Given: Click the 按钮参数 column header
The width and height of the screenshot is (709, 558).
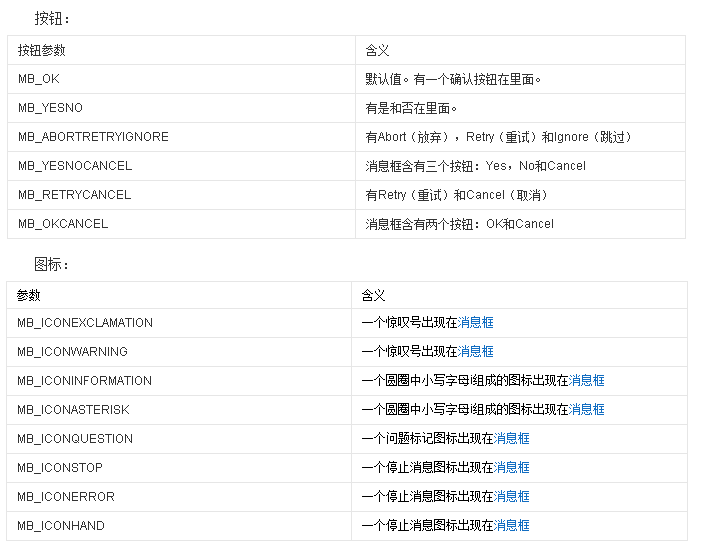Looking at the screenshot, I should [42, 50].
